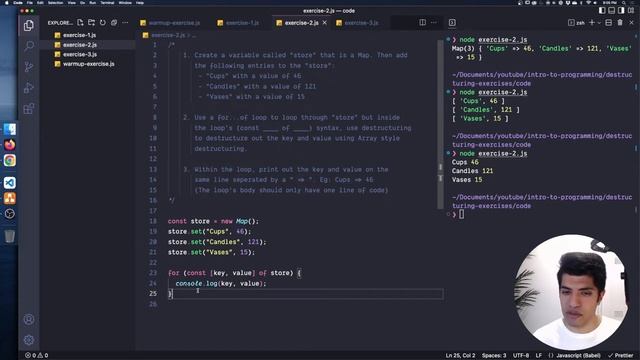Launch Google Chrome from the Dock

(x=9, y=160)
